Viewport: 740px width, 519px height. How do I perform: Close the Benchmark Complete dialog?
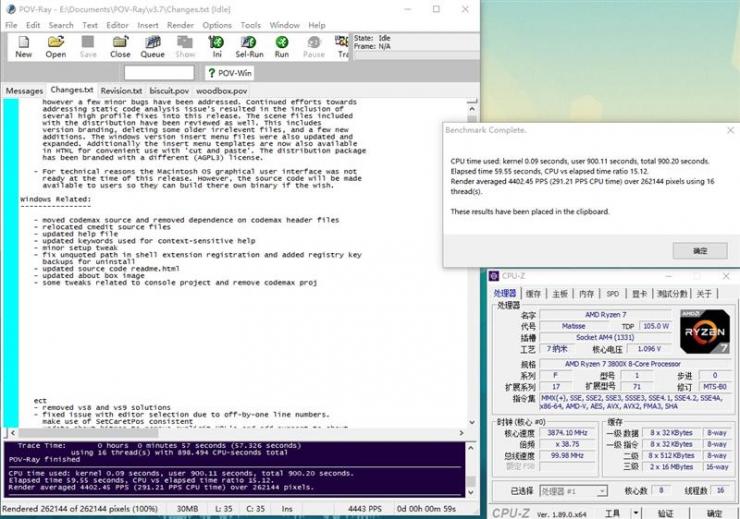pyautogui.click(x=730, y=130)
